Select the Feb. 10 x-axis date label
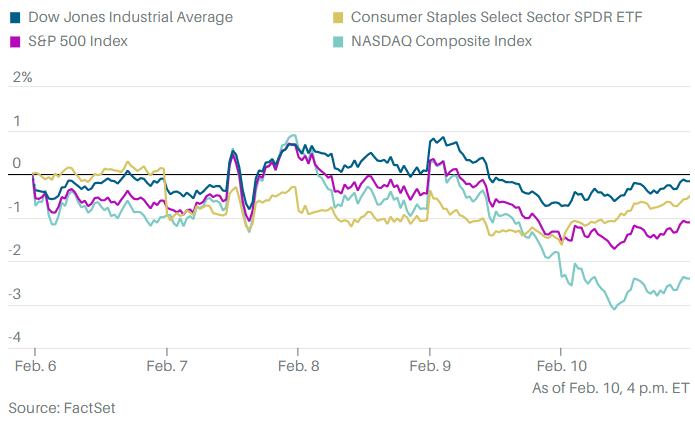 [562, 366]
